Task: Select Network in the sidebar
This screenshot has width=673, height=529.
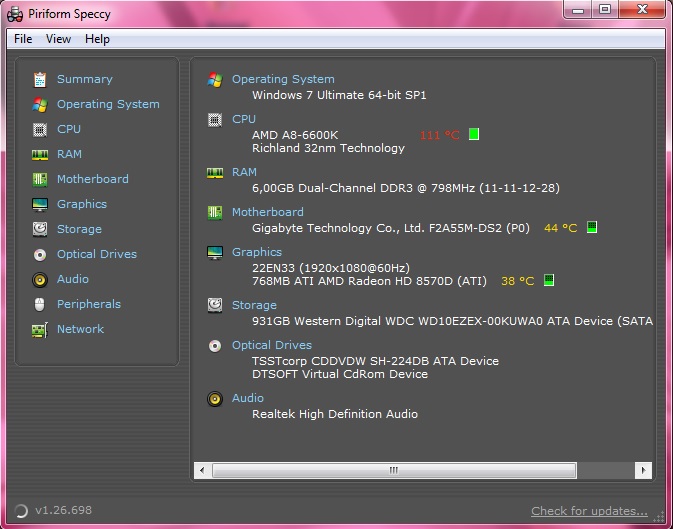Action: click(80, 329)
